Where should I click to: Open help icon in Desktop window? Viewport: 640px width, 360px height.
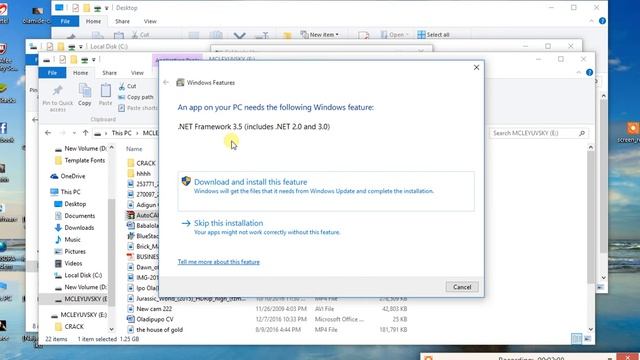click(602, 21)
